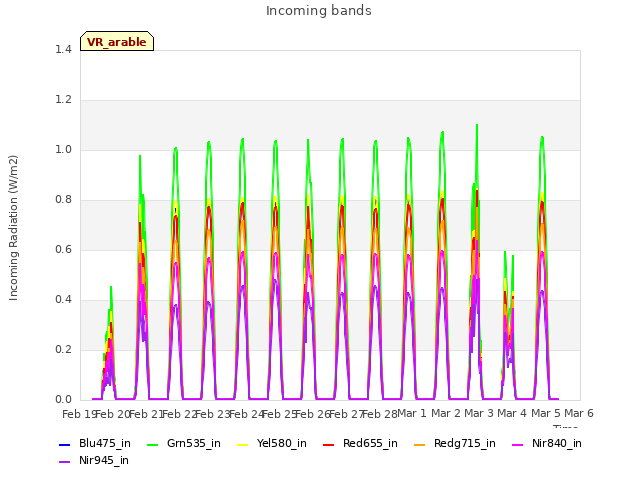
Task: Select the Blu475_in legend label
Action: click(x=105, y=443)
